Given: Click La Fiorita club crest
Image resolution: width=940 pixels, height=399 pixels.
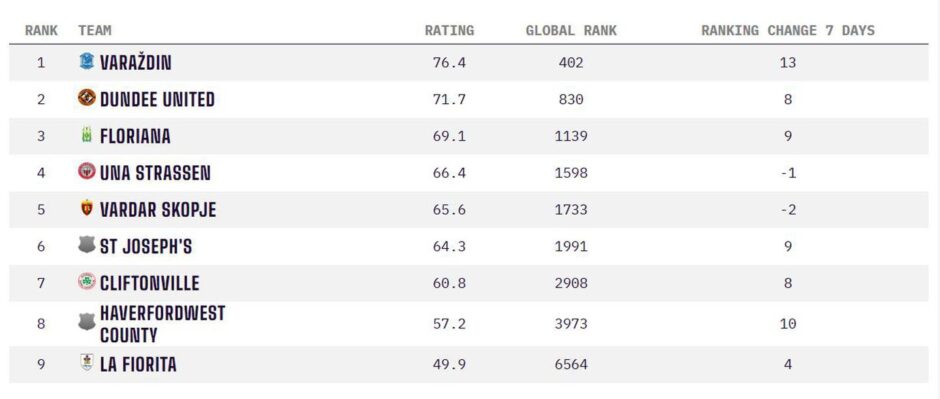Looking at the screenshot, I should (87, 362).
